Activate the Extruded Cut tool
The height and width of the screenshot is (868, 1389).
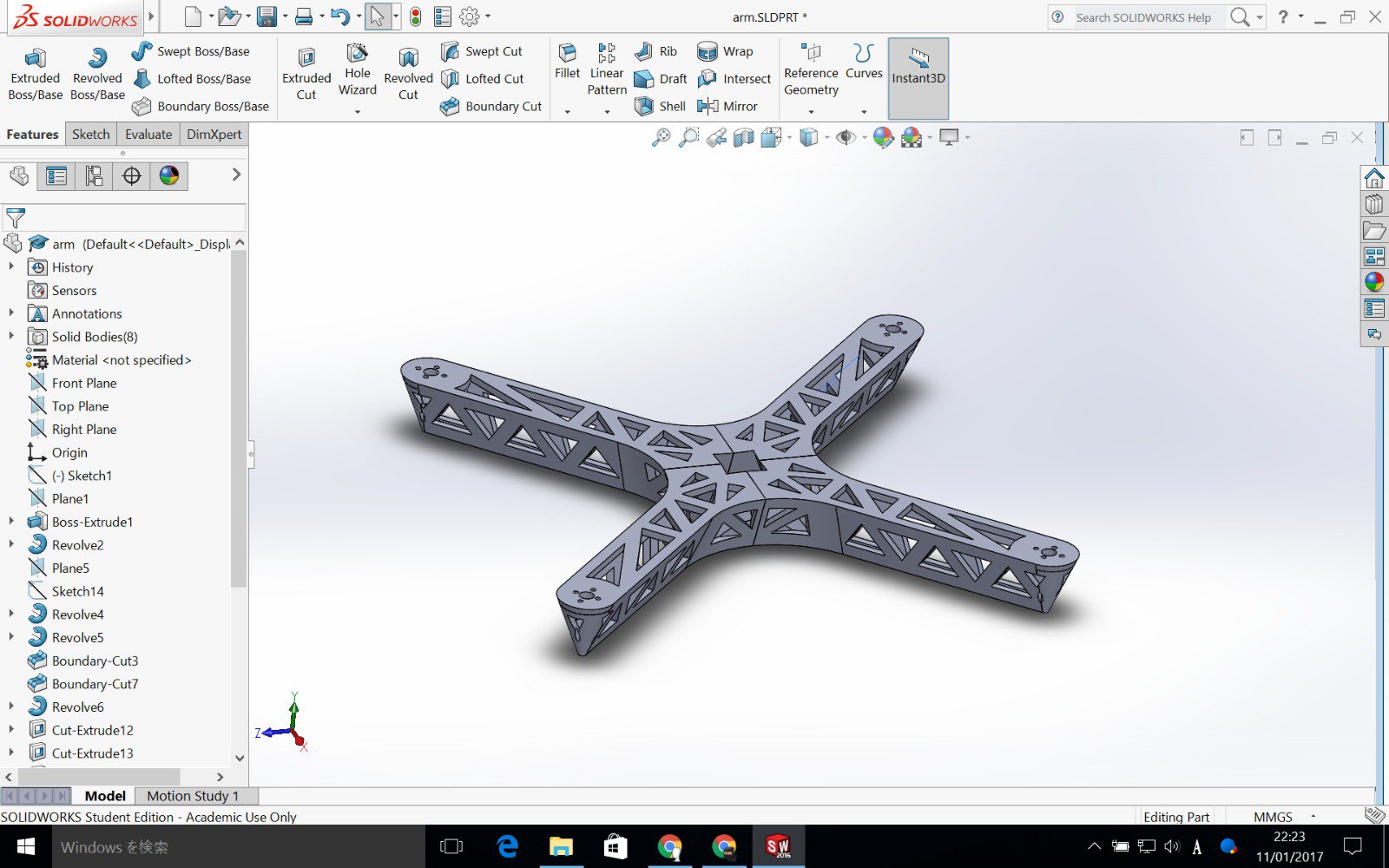[306, 75]
